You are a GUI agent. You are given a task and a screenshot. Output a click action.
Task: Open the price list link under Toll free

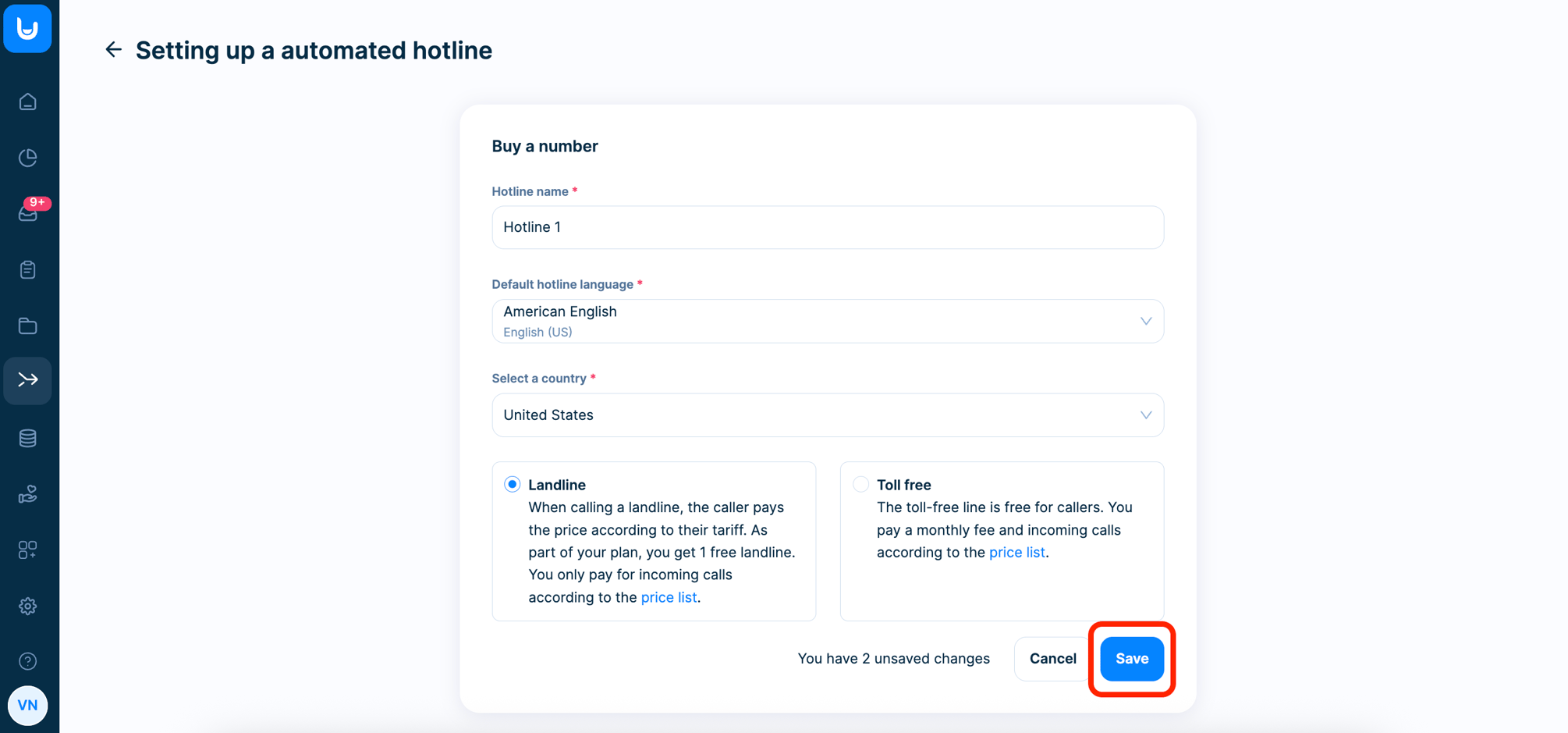tap(1016, 552)
